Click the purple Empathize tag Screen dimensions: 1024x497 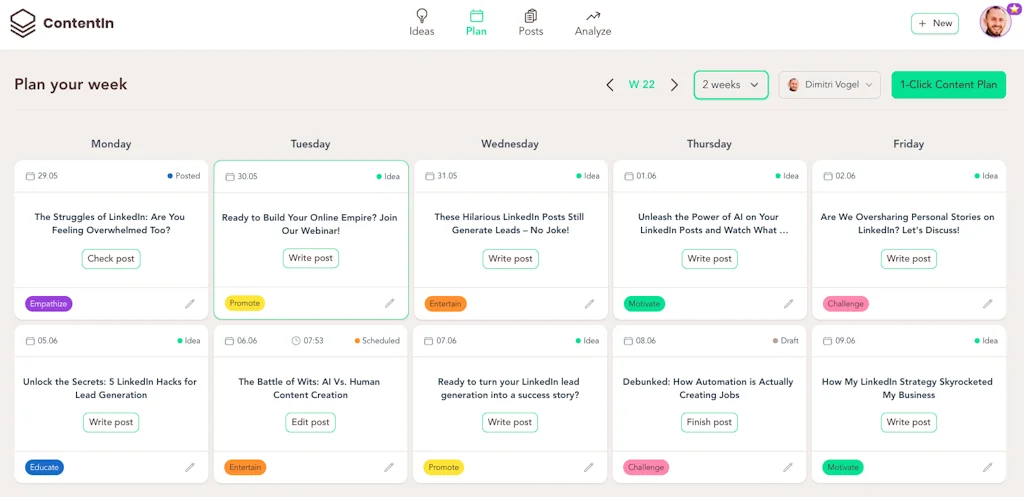pos(49,303)
